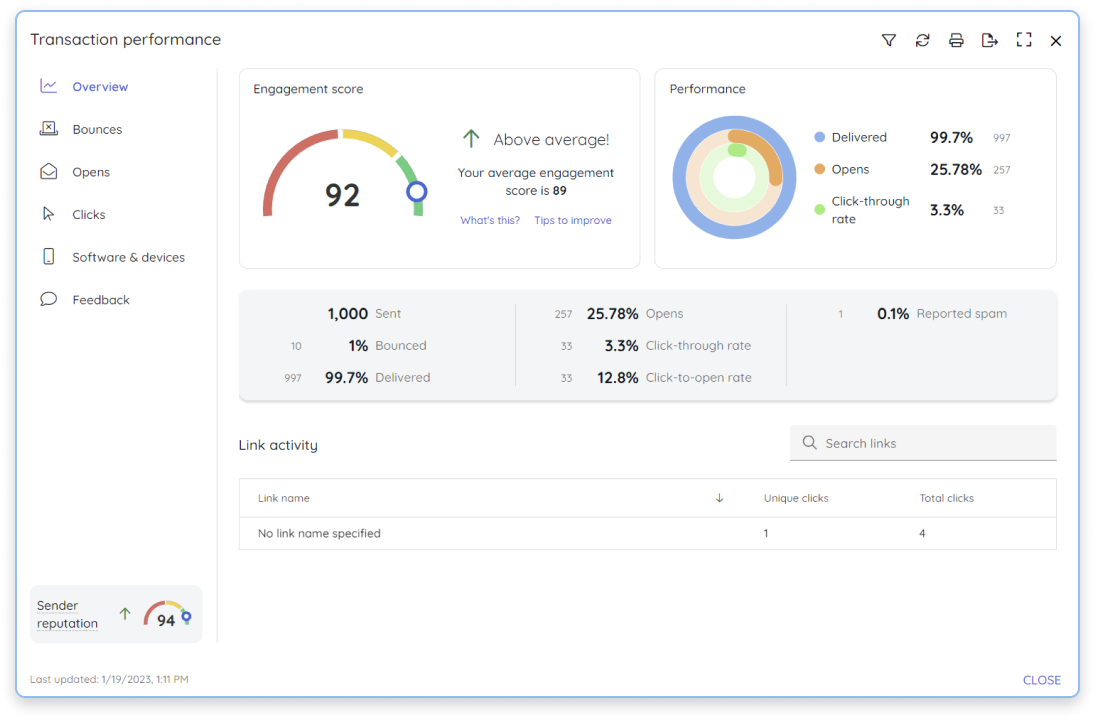View the Feedback section
This screenshot has height=720, width=1096.
101,300
